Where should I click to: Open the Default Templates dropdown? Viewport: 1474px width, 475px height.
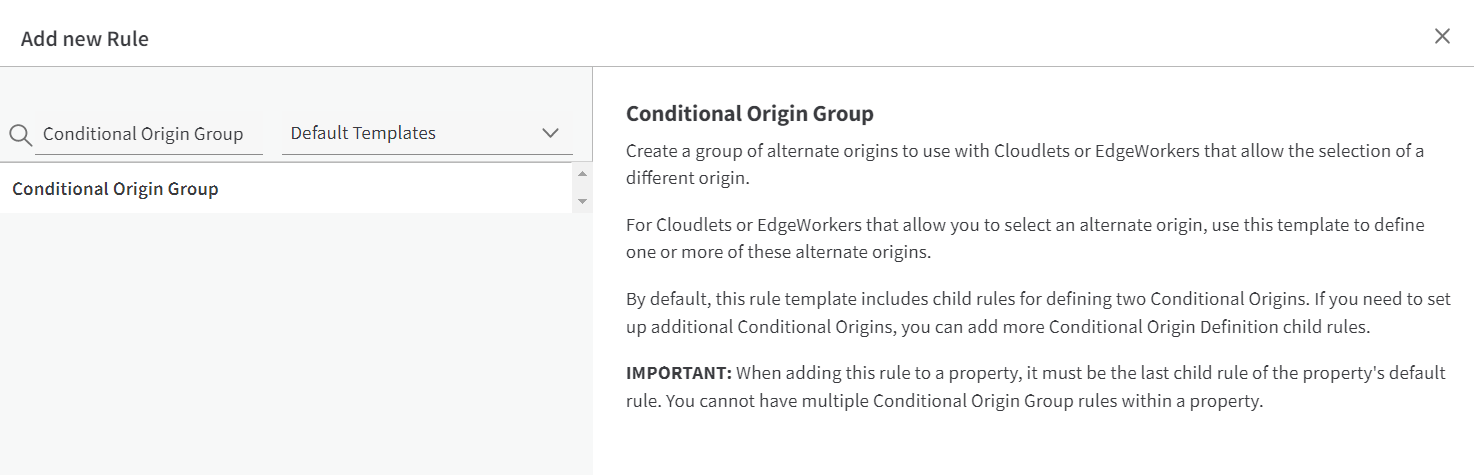(x=410, y=133)
